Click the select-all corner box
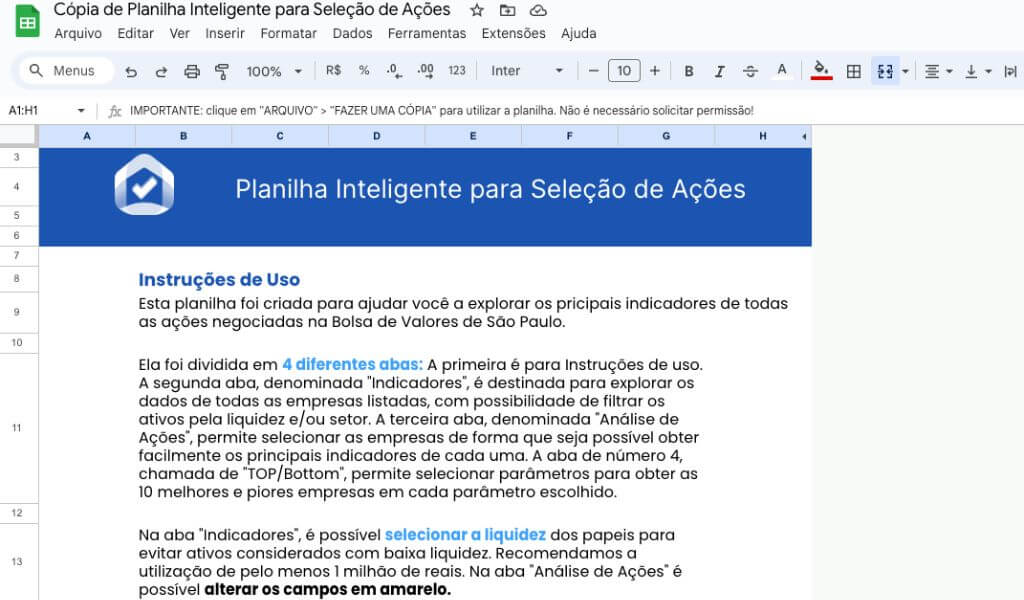 coord(18,135)
